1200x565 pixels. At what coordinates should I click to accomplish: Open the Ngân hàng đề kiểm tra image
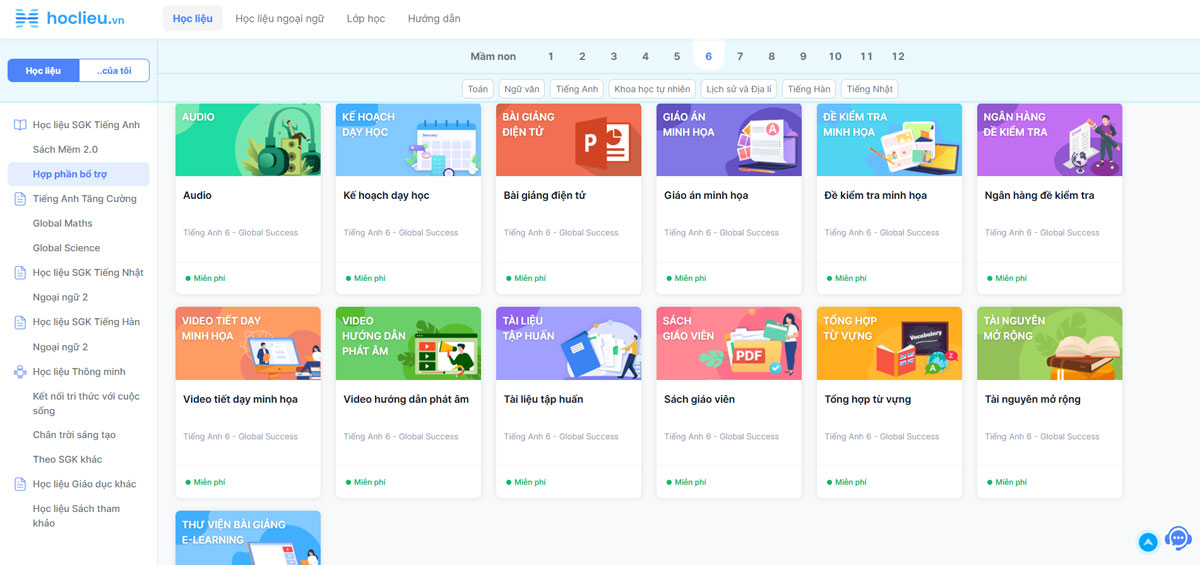[1049, 140]
